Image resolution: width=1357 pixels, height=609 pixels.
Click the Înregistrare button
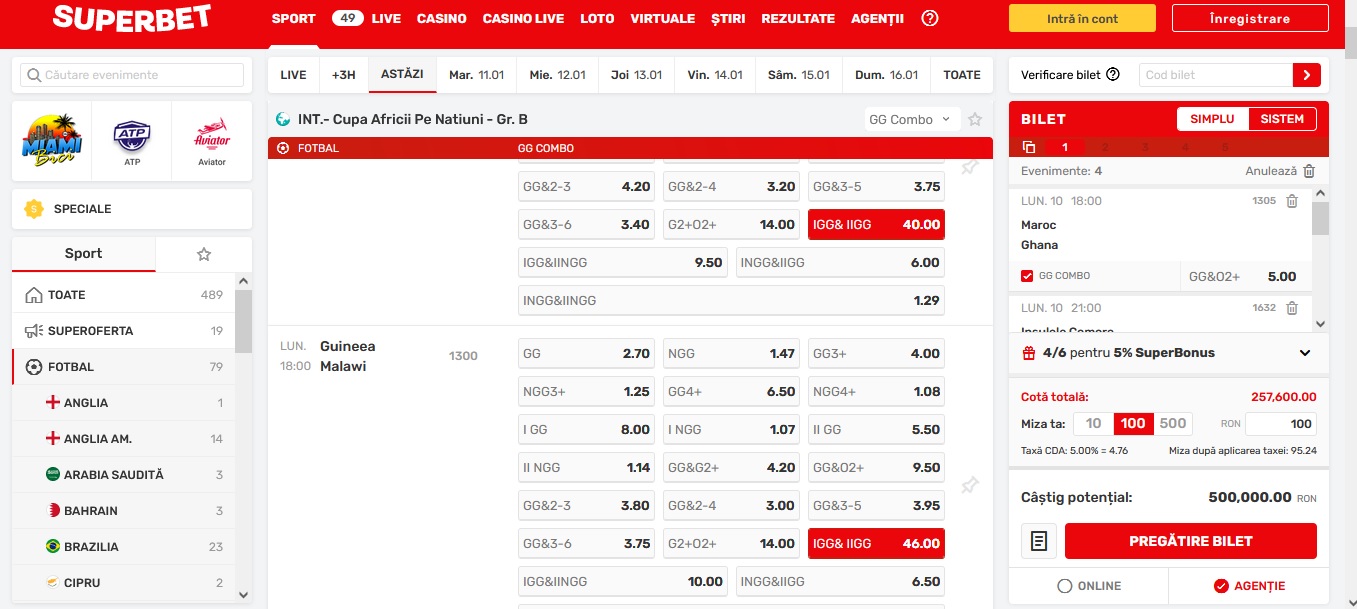(x=1249, y=18)
